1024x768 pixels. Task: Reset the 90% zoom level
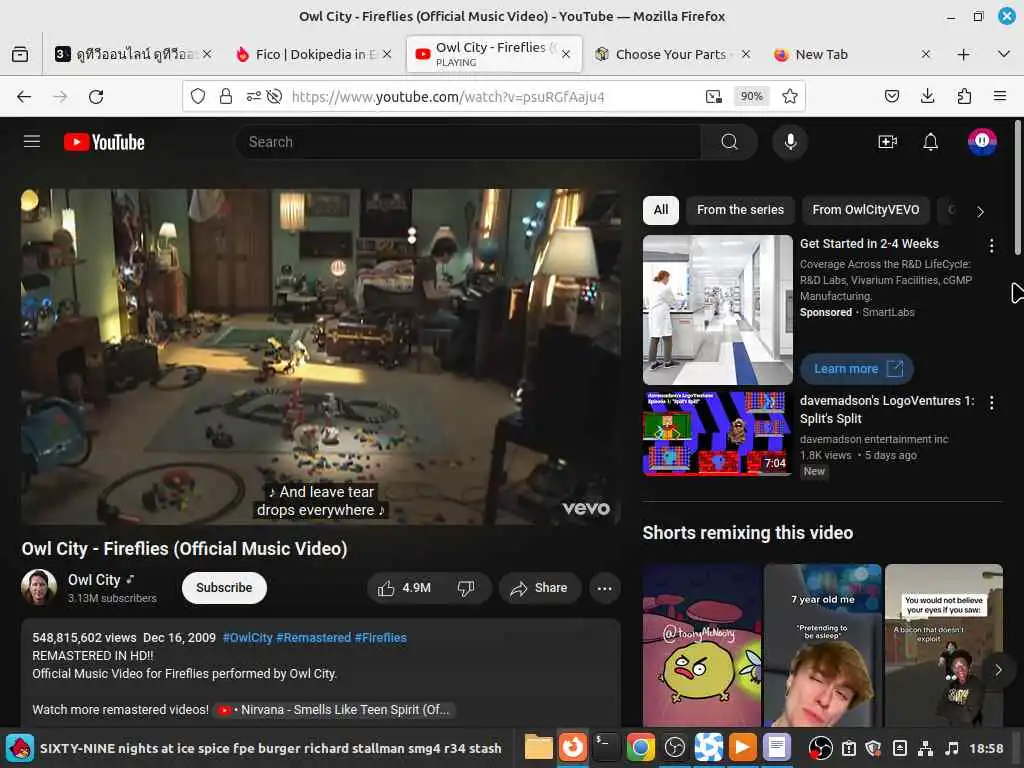coord(752,97)
